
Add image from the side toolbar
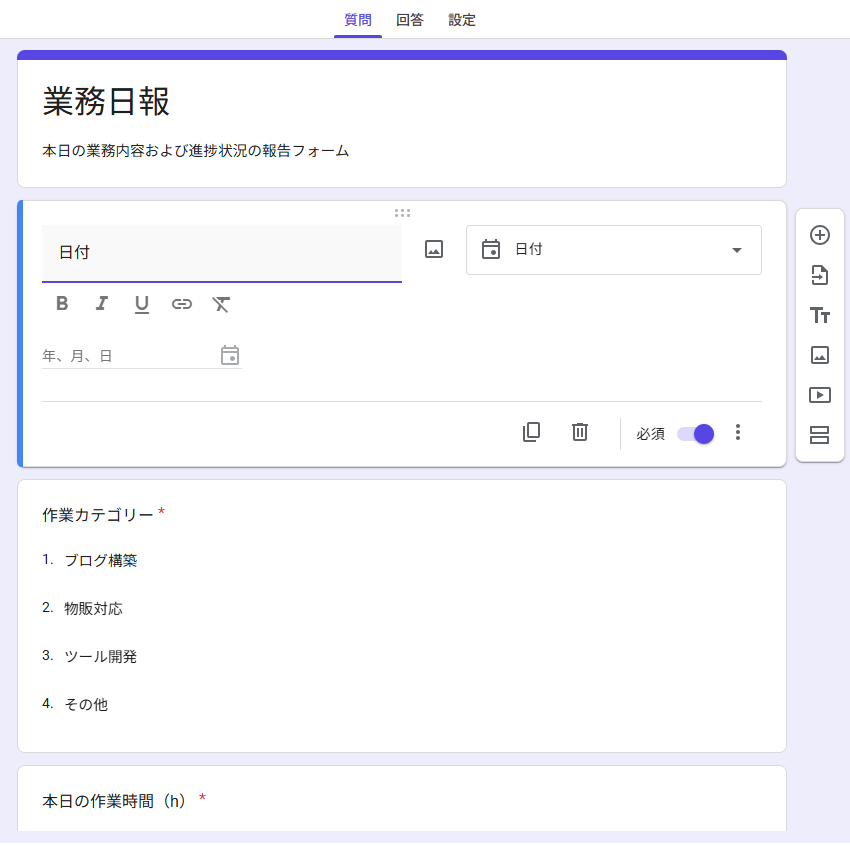[819, 355]
